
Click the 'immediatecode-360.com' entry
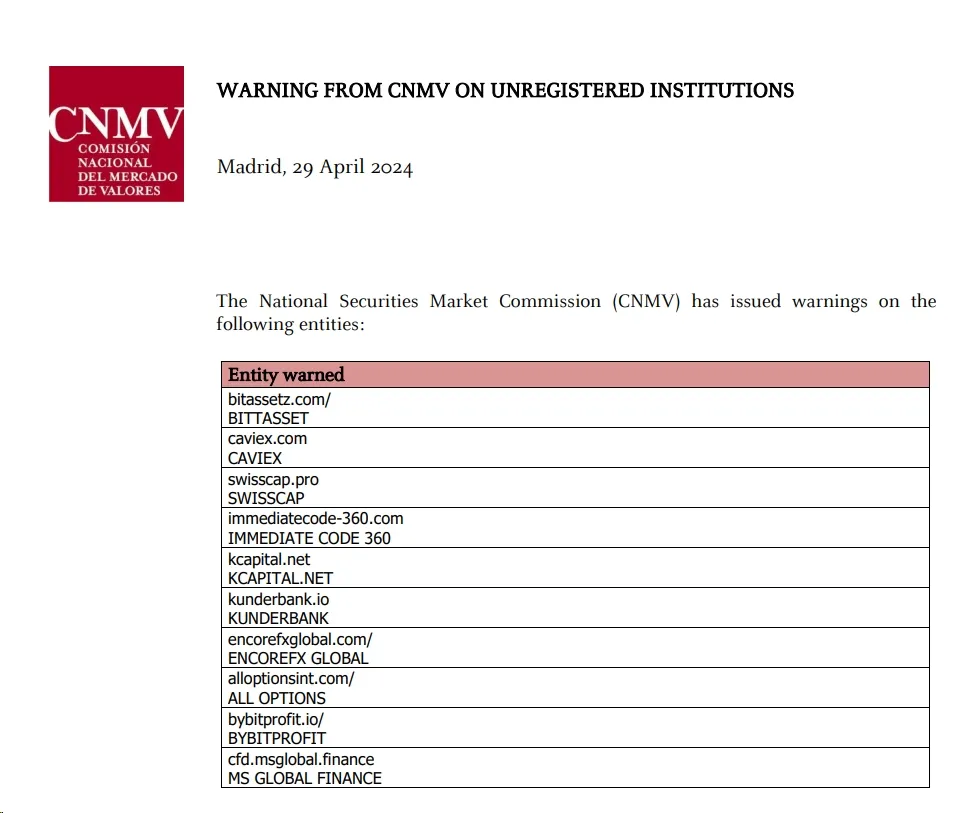[316, 518]
